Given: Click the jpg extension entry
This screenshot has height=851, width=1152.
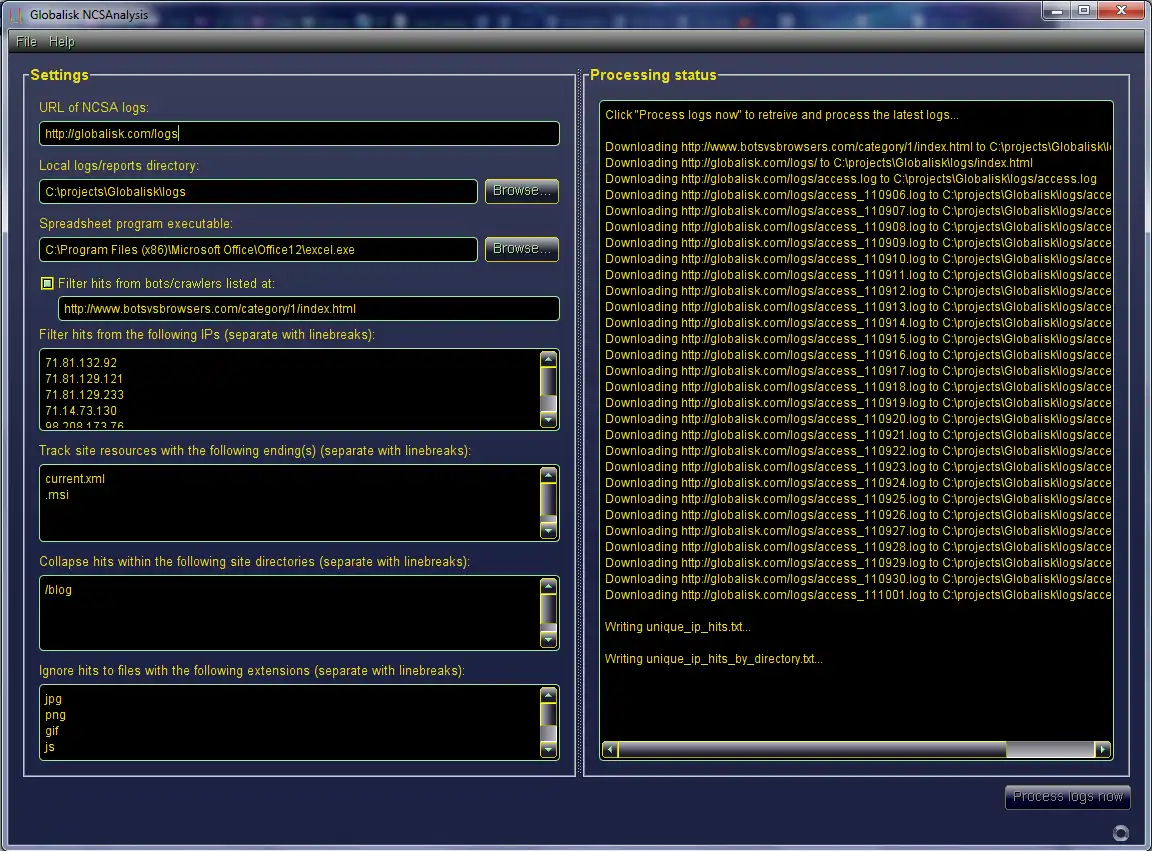Looking at the screenshot, I should 53,699.
